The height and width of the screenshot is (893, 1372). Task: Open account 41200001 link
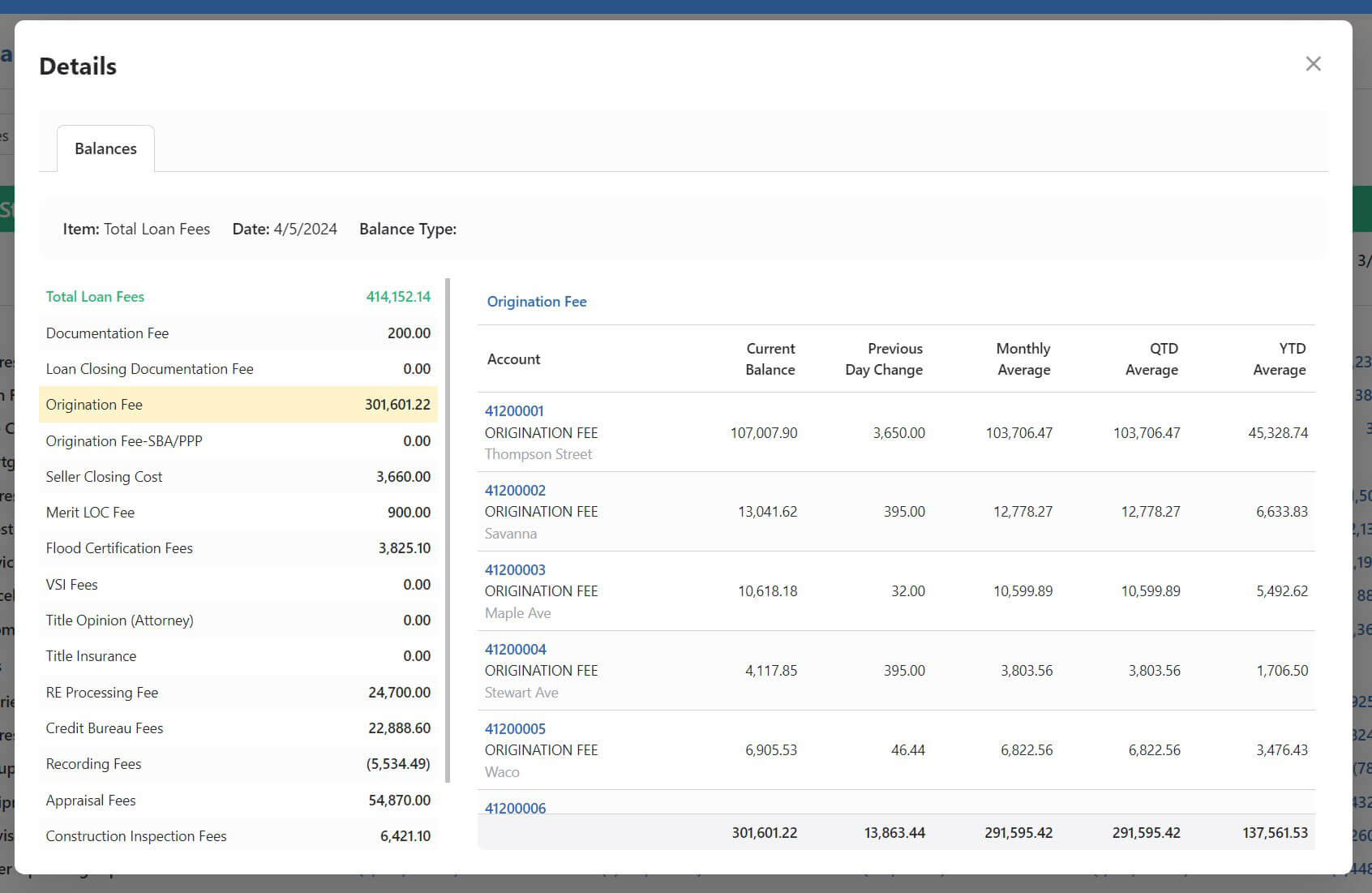[514, 411]
